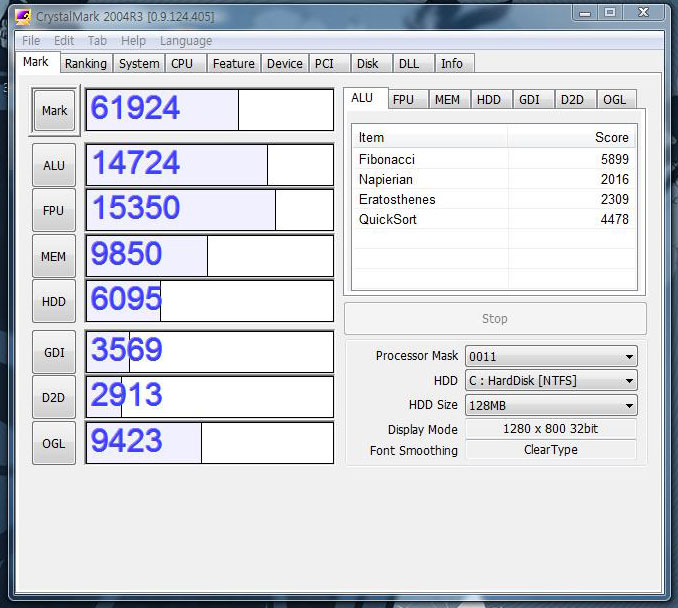Image resolution: width=678 pixels, height=608 pixels.
Task: Show the OGL results tab
Action: click(617, 99)
